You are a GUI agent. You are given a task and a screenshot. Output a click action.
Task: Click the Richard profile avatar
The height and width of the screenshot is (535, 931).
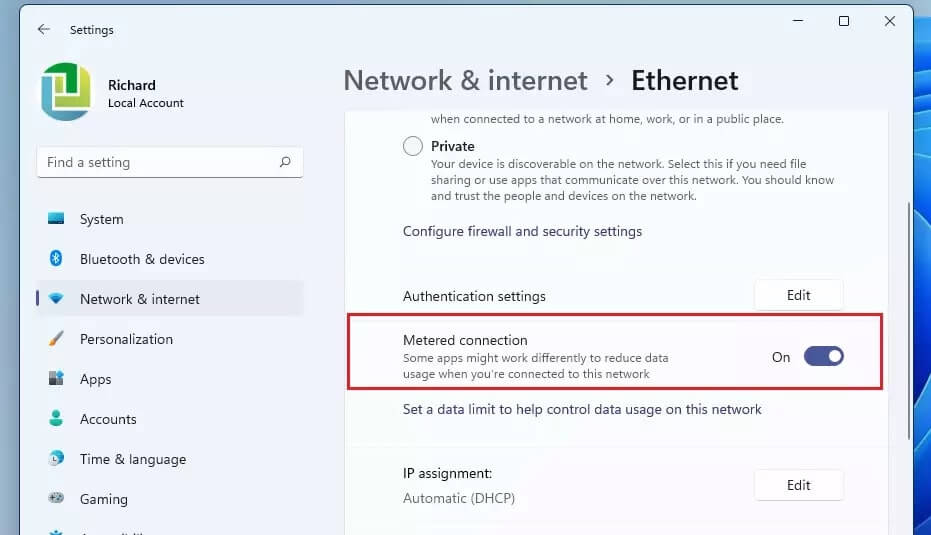pyautogui.click(x=66, y=93)
